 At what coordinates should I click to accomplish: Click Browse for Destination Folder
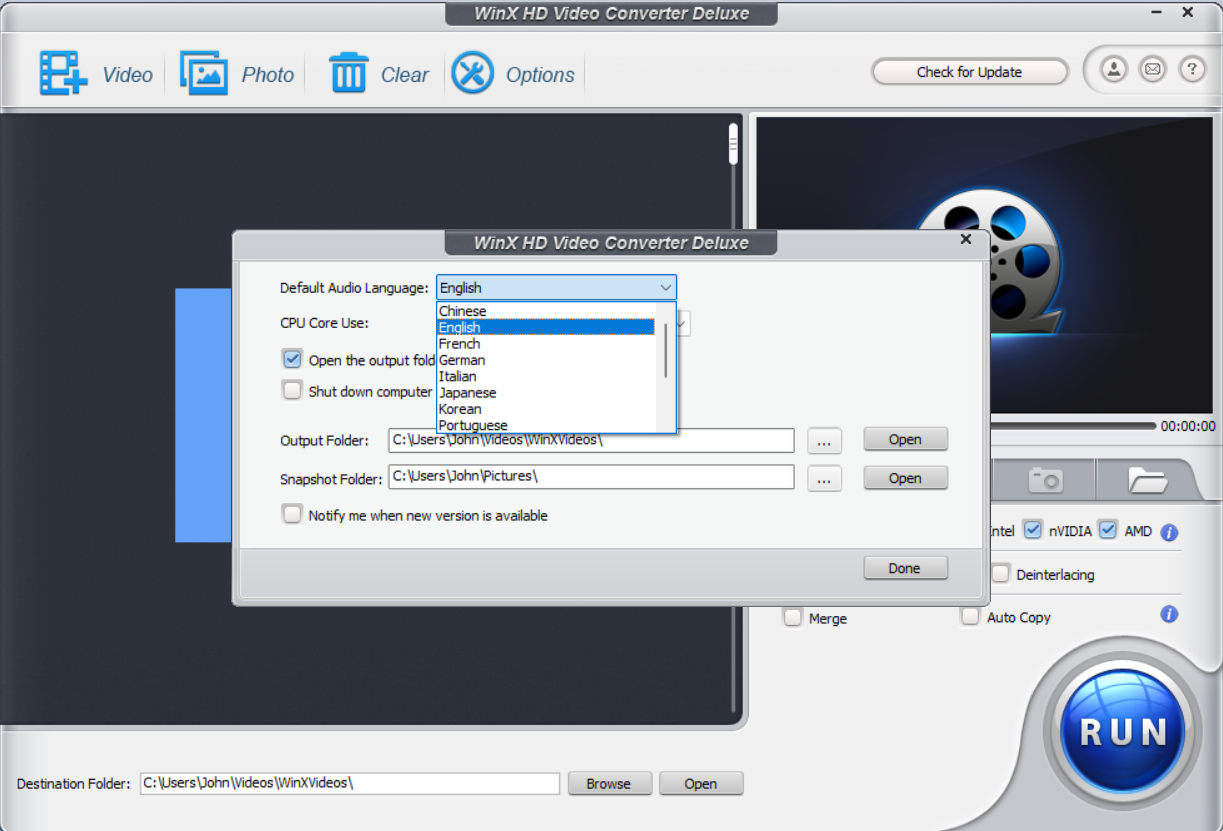(x=609, y=783)
